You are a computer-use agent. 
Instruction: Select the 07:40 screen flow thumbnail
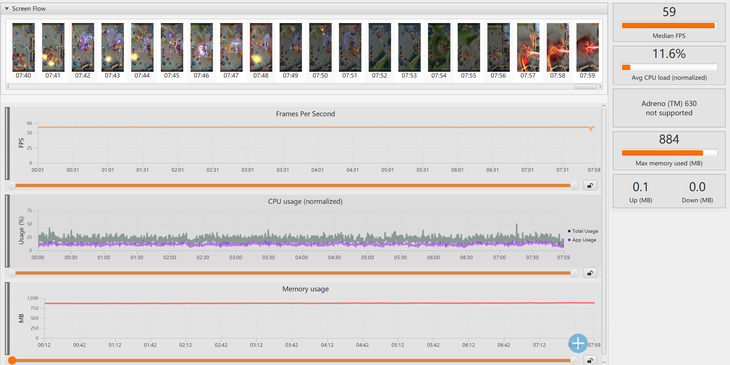point(23,47)
